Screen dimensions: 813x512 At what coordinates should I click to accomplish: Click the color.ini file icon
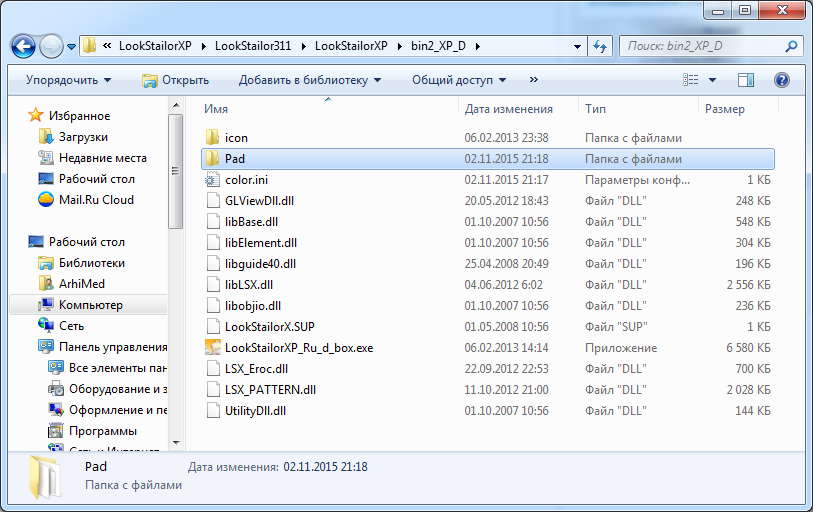[212, 179]
